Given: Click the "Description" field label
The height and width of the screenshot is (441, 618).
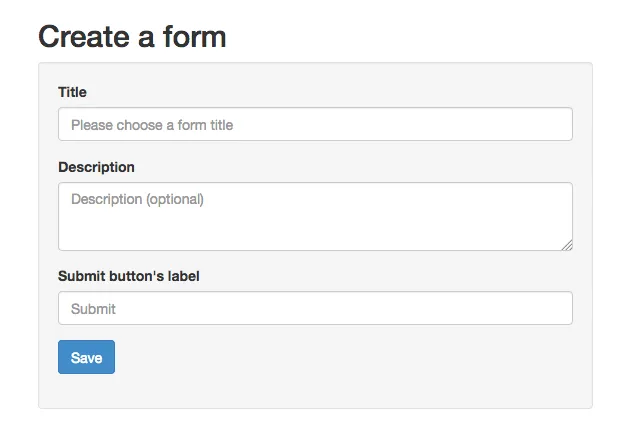Looking at the screenshot, I should point(96,167).
